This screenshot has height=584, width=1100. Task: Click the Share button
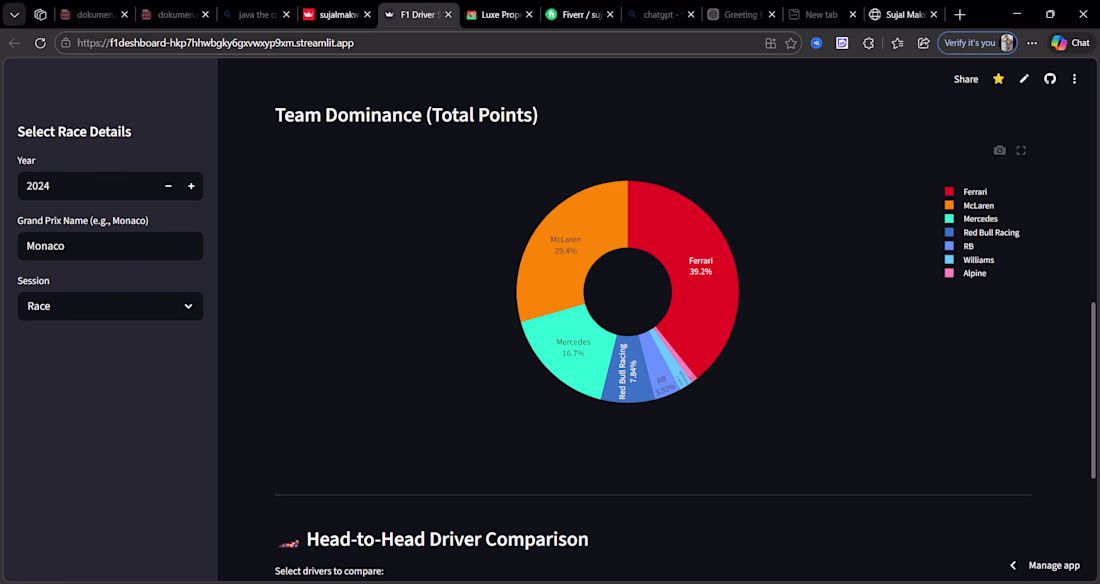pyautogui.click(x=965, y=79)
